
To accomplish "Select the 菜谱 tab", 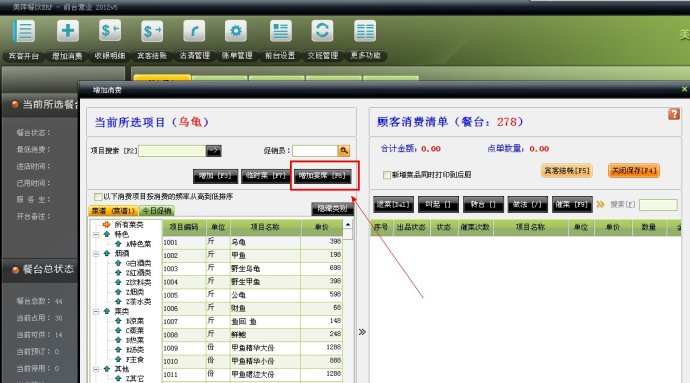I will coord(114,211).
